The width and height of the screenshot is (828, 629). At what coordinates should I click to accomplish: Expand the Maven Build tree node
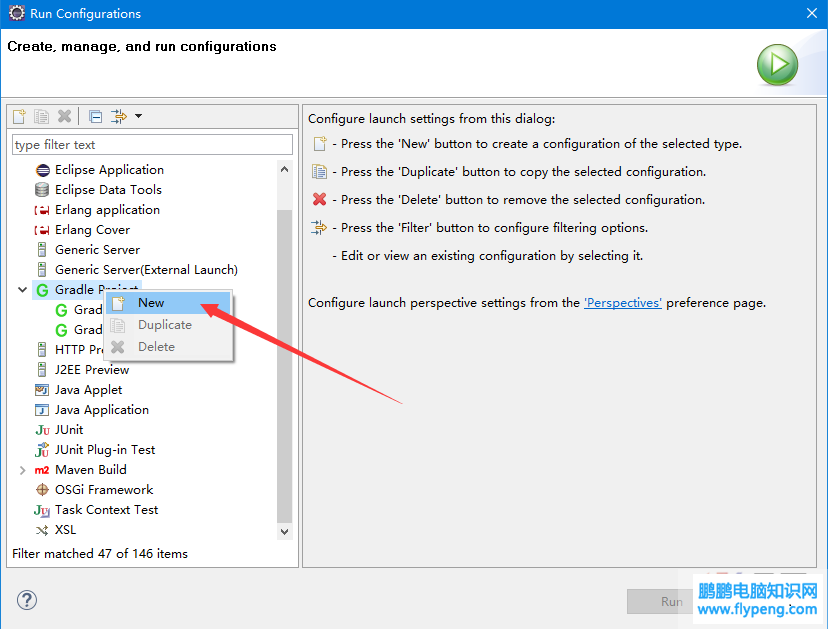23,470
